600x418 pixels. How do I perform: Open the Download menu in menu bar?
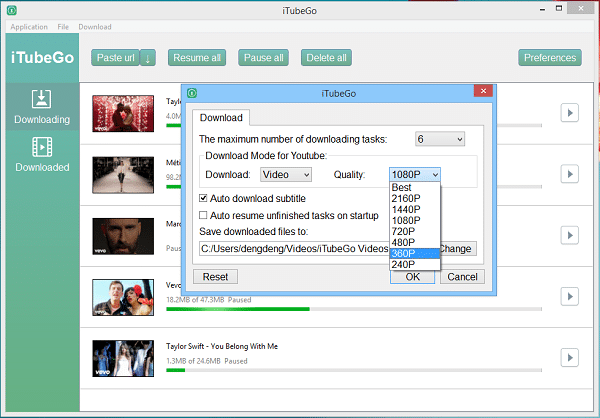pos(95,27)
